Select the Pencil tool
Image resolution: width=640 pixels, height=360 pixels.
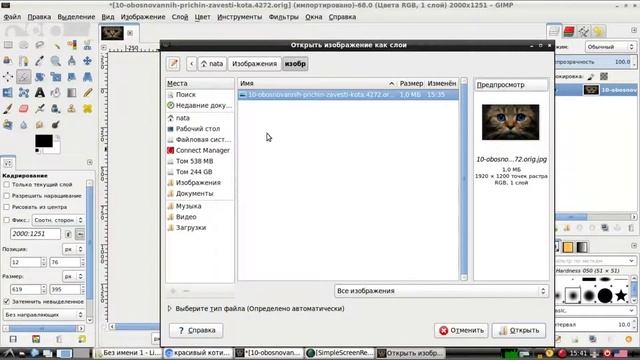pyautogui.click(x=87, y=93)
